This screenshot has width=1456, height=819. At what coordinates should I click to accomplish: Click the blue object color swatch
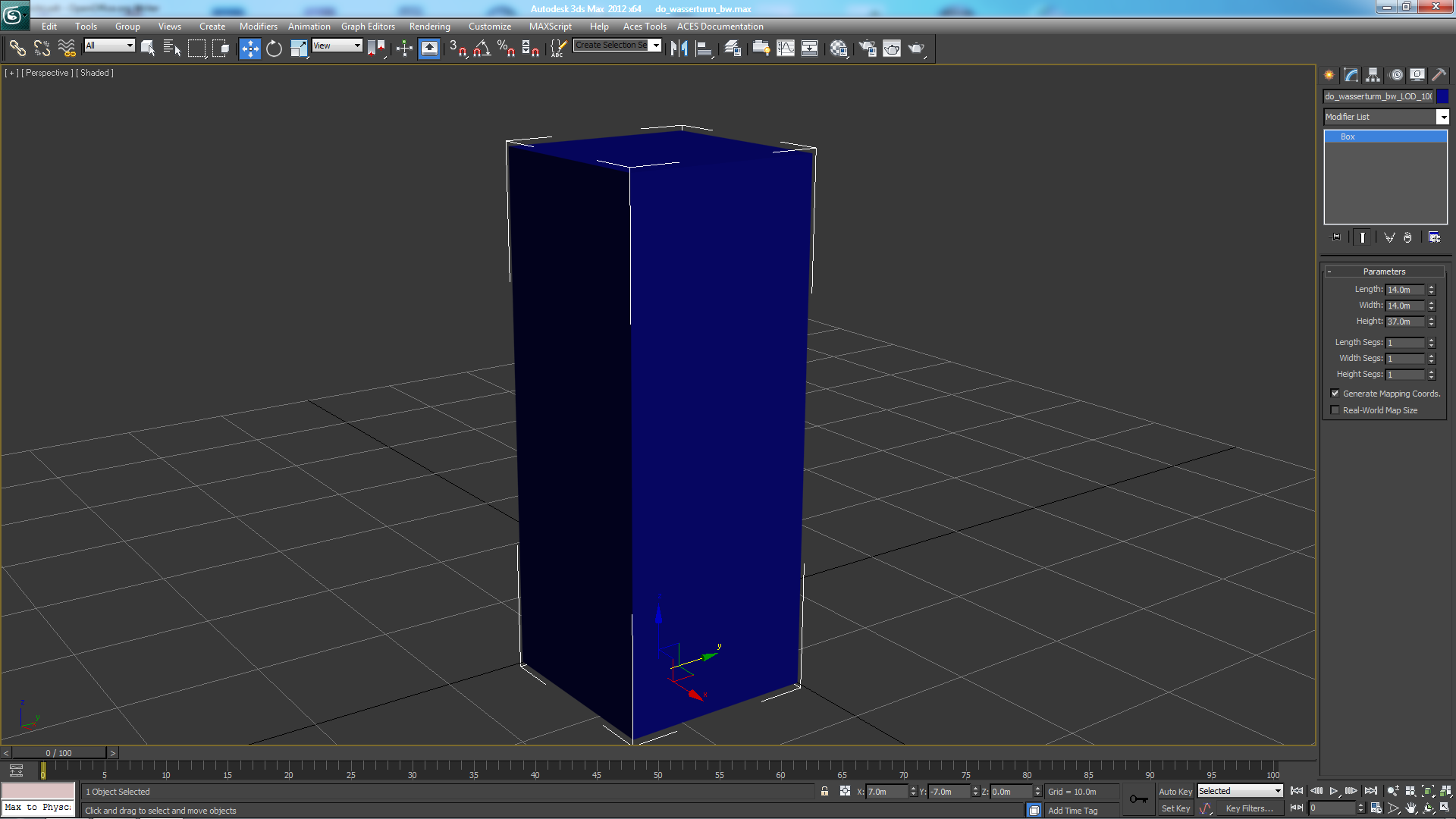[x=1442, y=96]
